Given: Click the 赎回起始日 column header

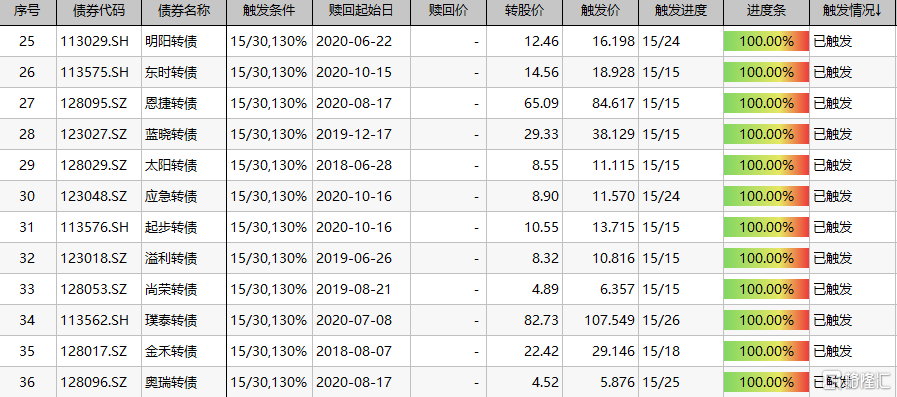Looking at the screenshot, I should [361, 11].
